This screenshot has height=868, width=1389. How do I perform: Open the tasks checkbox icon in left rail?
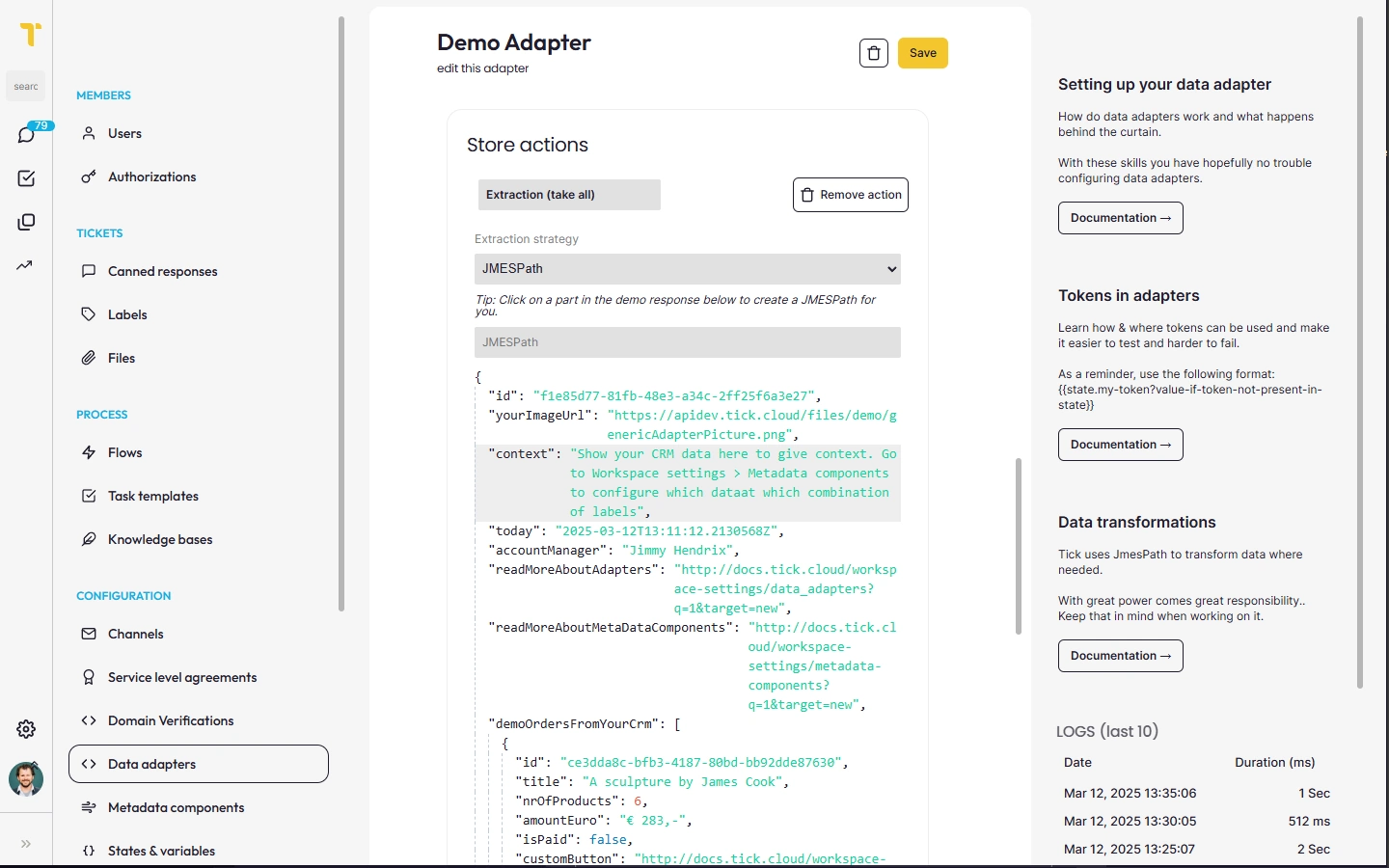(26, 178)
